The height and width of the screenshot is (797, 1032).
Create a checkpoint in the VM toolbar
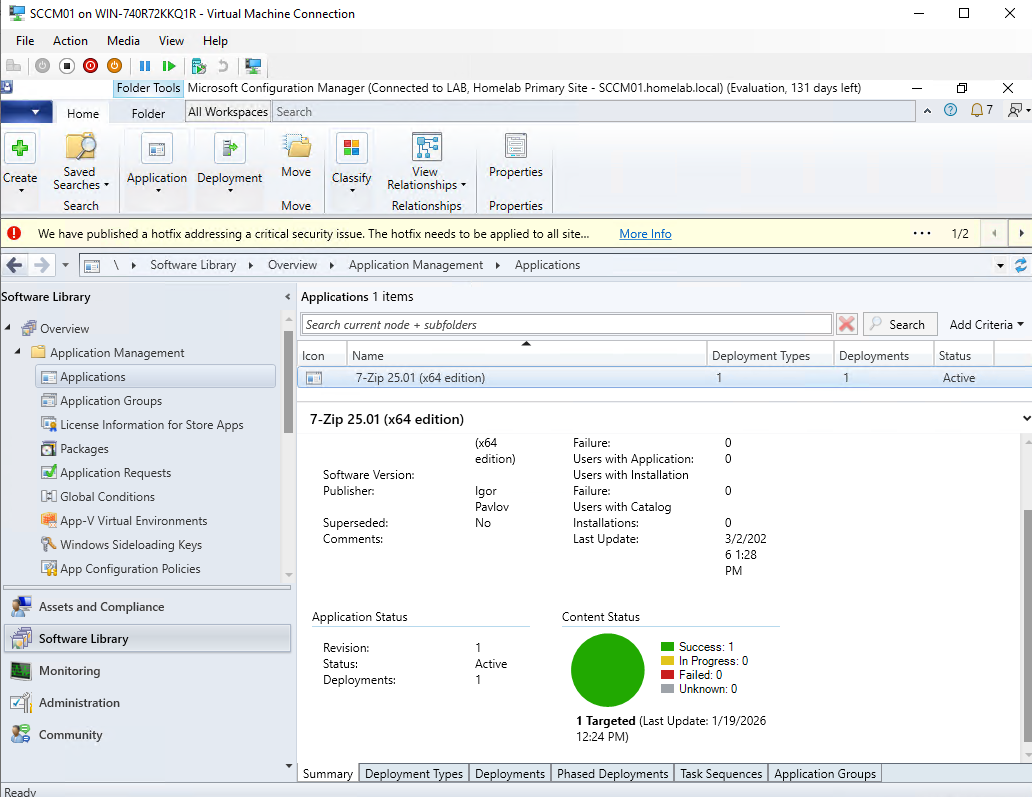pos(196,66)
